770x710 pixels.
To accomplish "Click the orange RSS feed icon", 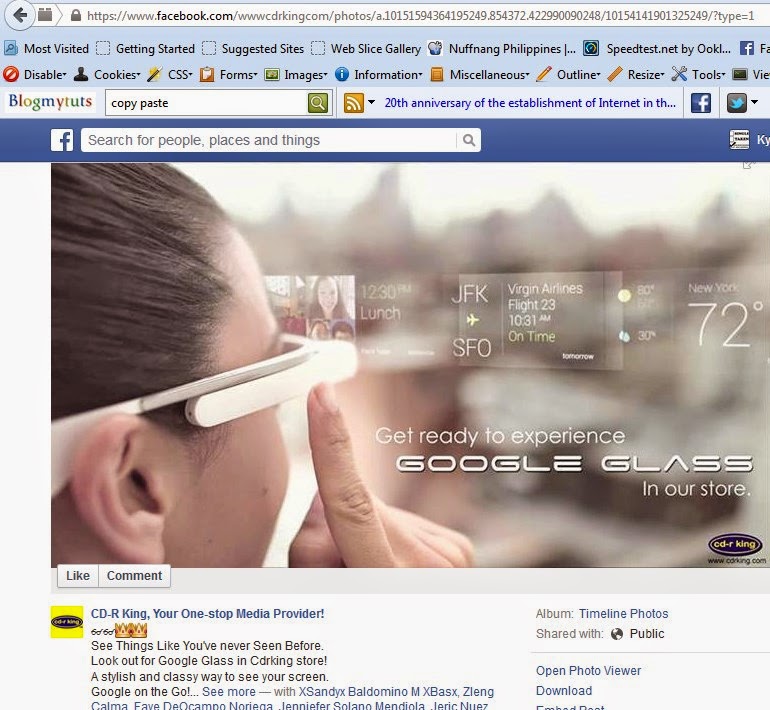I will pyautogui.click(x=354, y=103).
